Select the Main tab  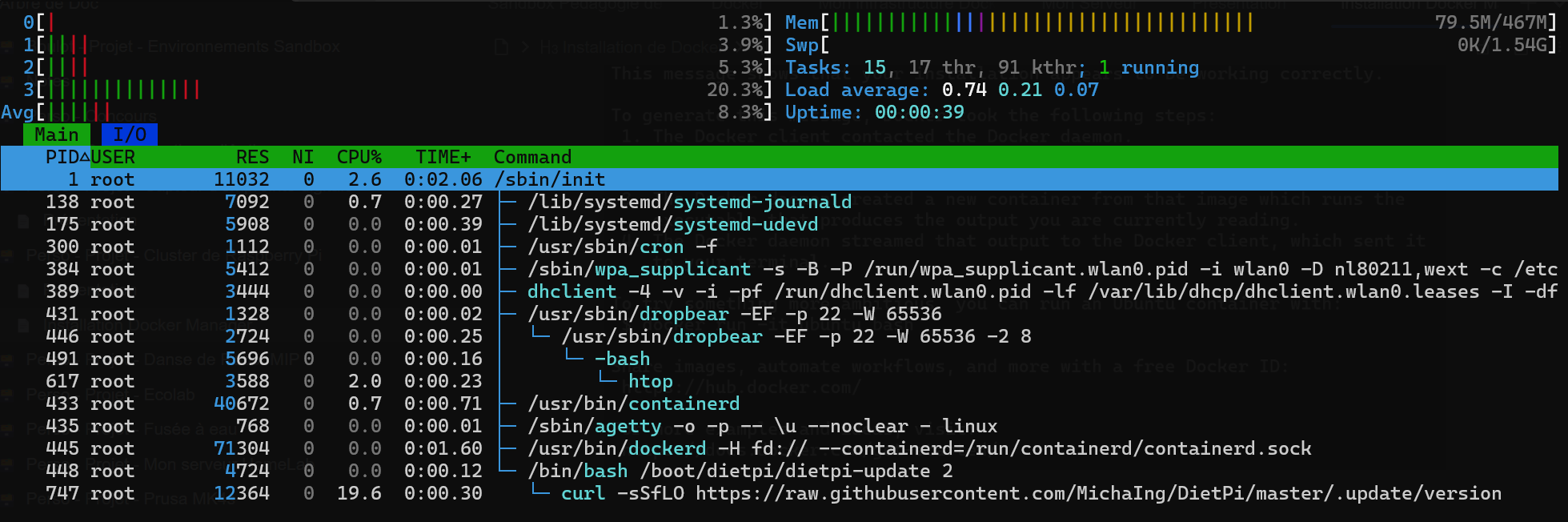[x=56, y=135]
